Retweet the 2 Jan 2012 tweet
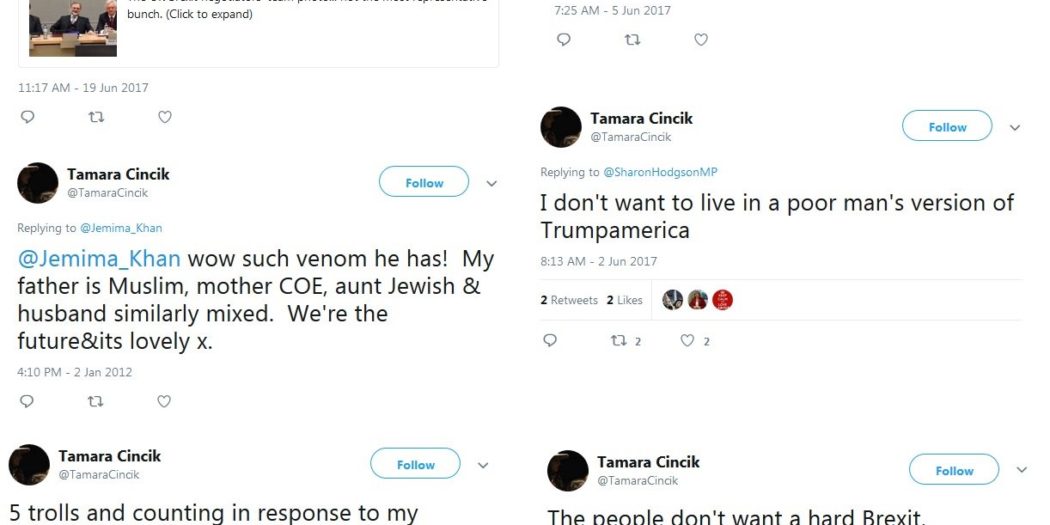The height and width of the screenshot is (525, 1050). (x=95, y=401)
